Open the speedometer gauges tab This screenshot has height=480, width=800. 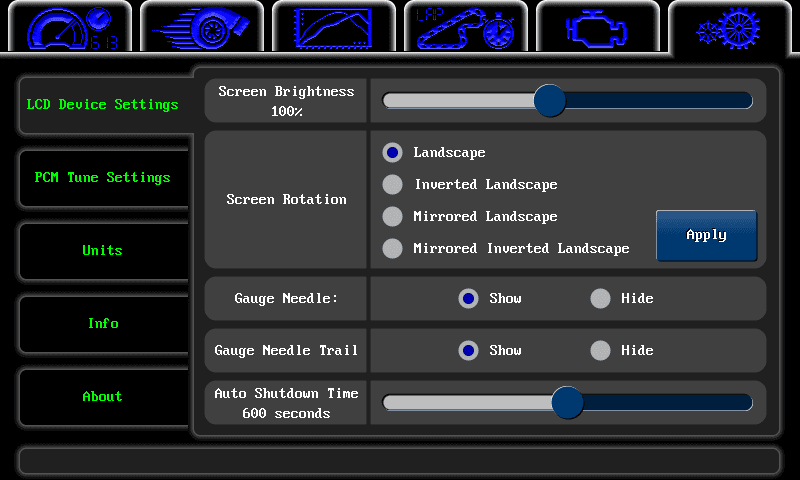pos(66,27)
